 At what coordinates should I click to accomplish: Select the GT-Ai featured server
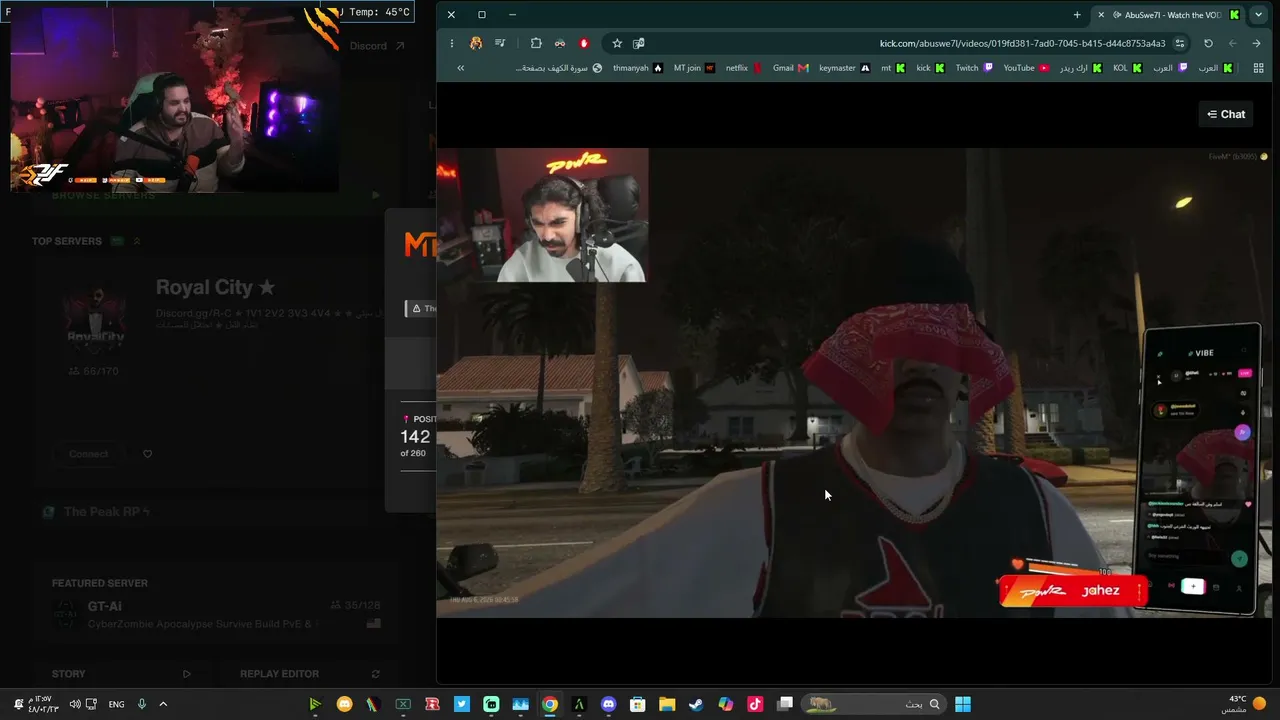pyautogui.click(x=217, y=614)
